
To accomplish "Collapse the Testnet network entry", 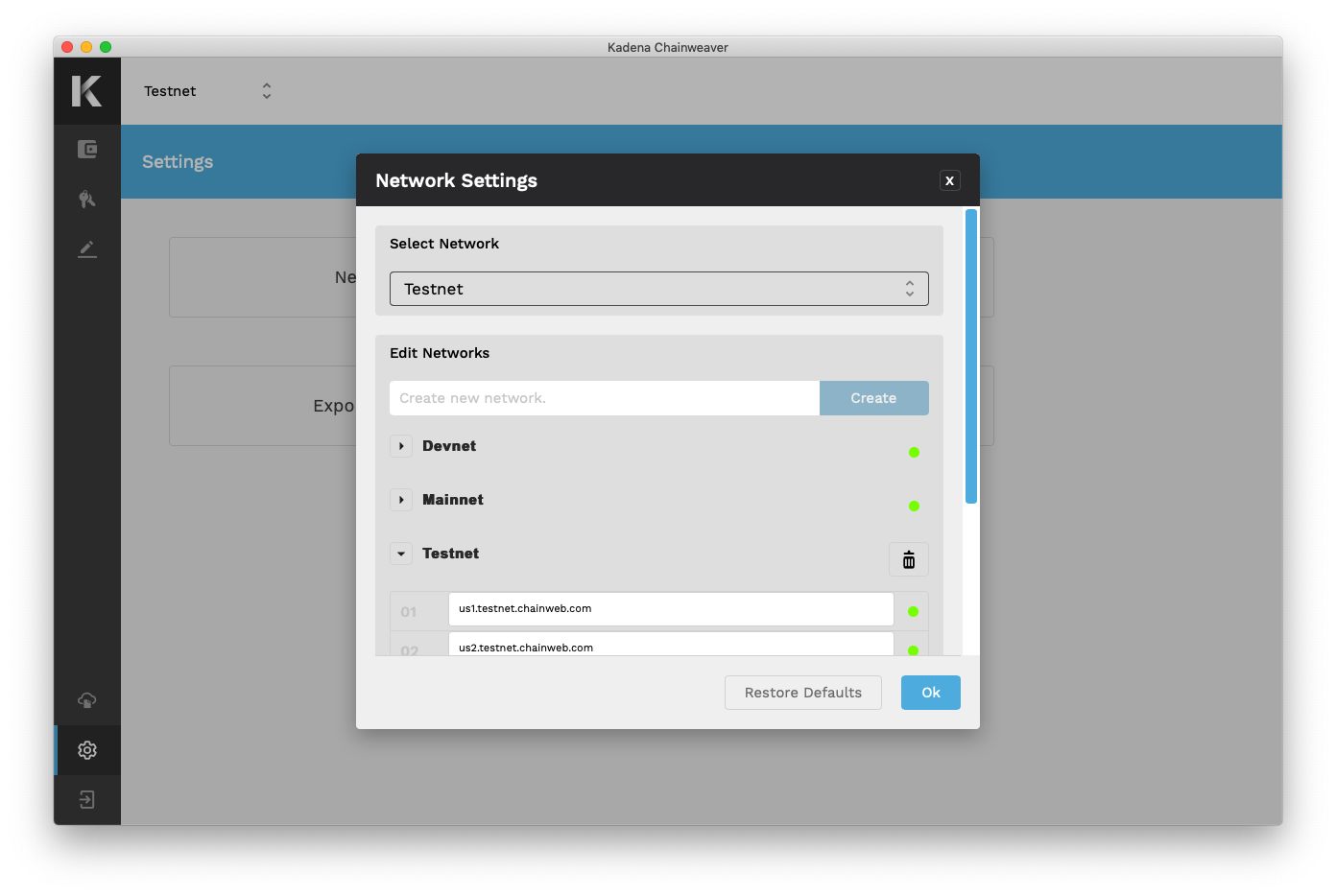I will tap(401, 554).
